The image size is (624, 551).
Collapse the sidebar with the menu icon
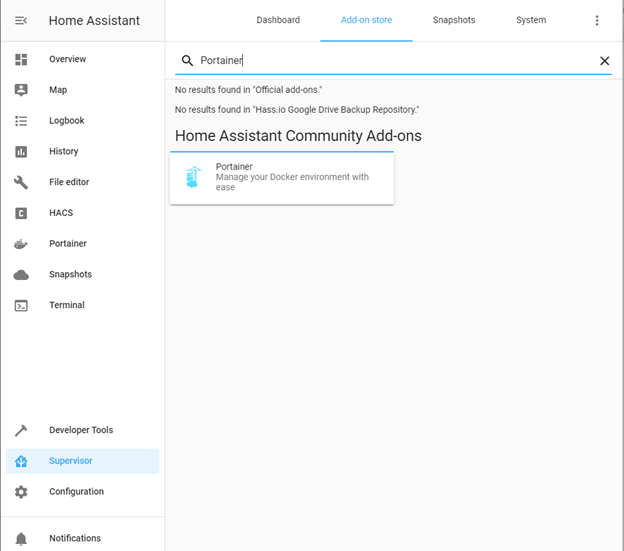pos(21,20)
